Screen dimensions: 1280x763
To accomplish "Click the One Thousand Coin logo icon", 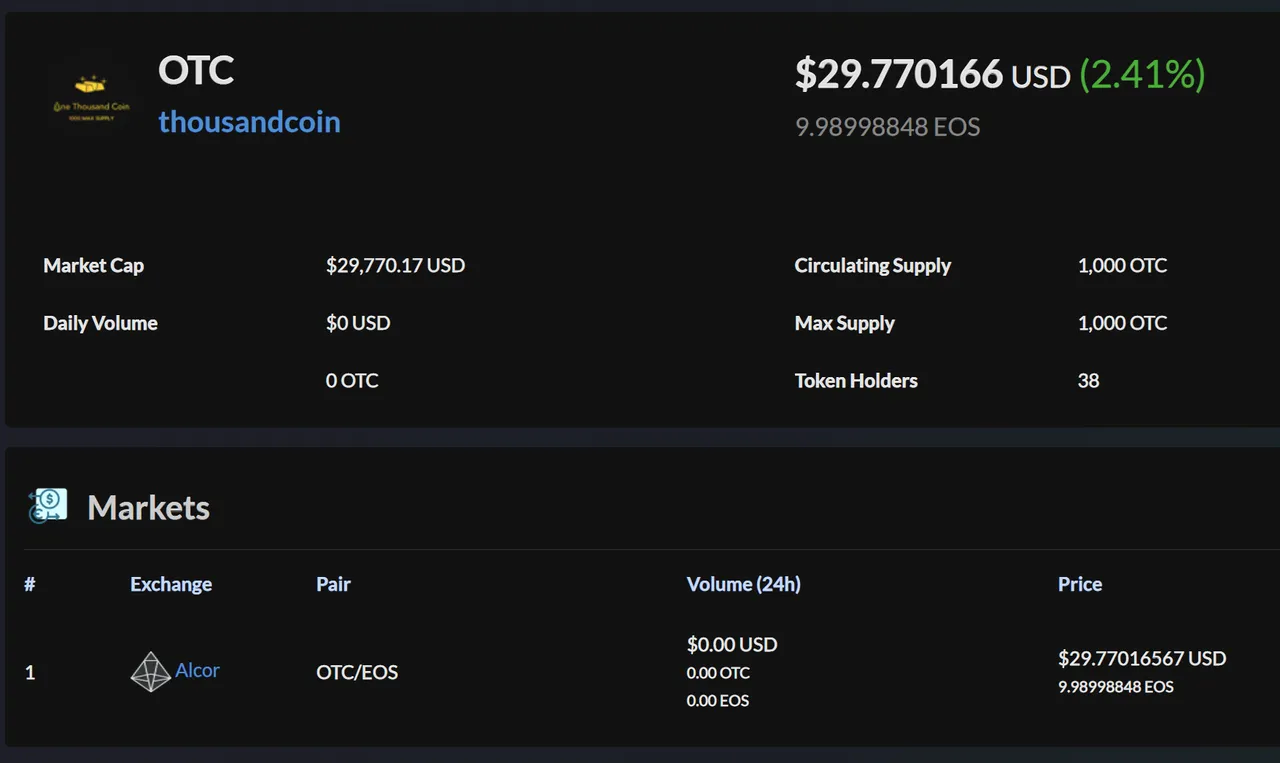I will coord(92,98).
